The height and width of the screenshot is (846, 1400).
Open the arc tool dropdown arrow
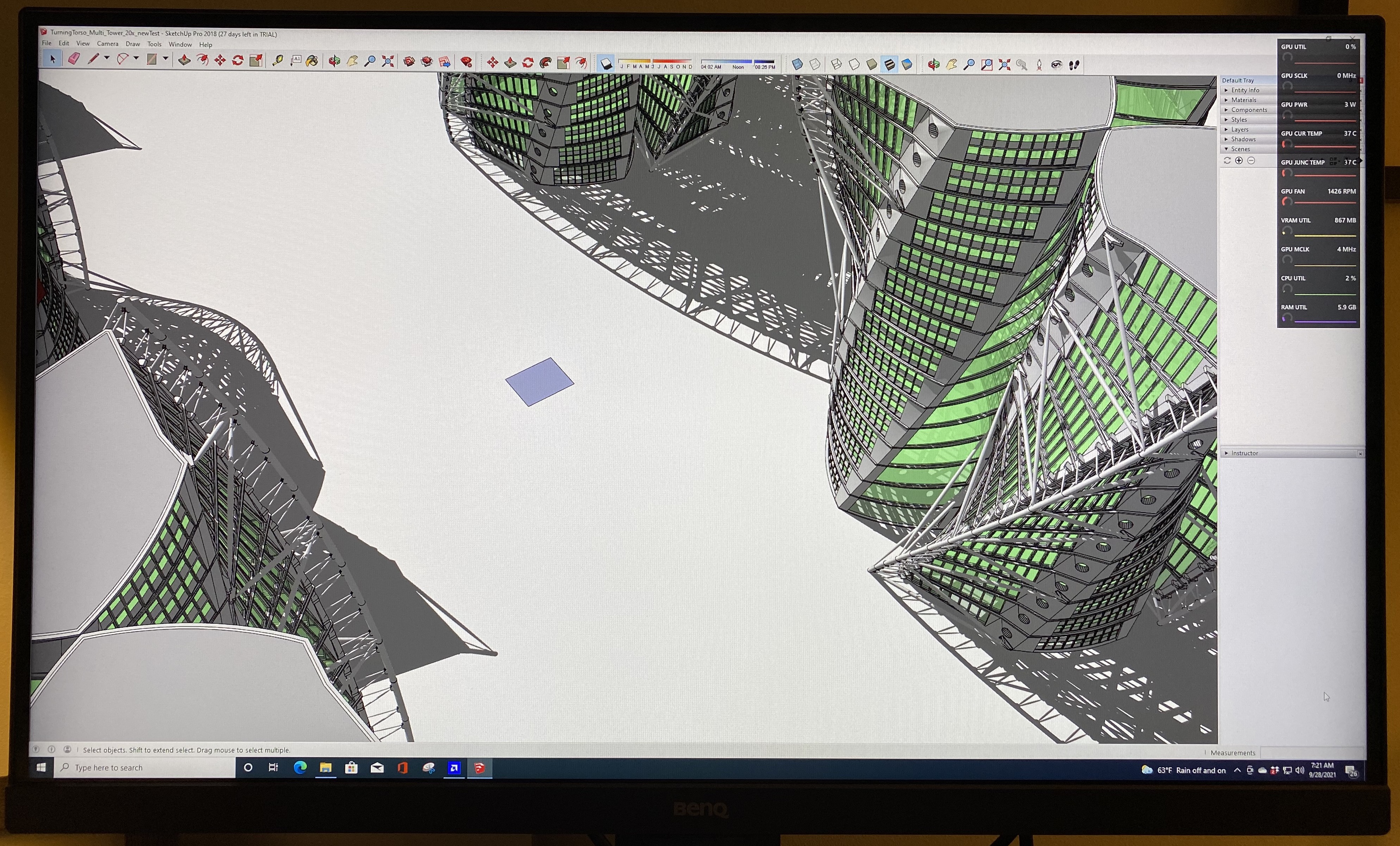pyautogui.click(x=136, y=58)
